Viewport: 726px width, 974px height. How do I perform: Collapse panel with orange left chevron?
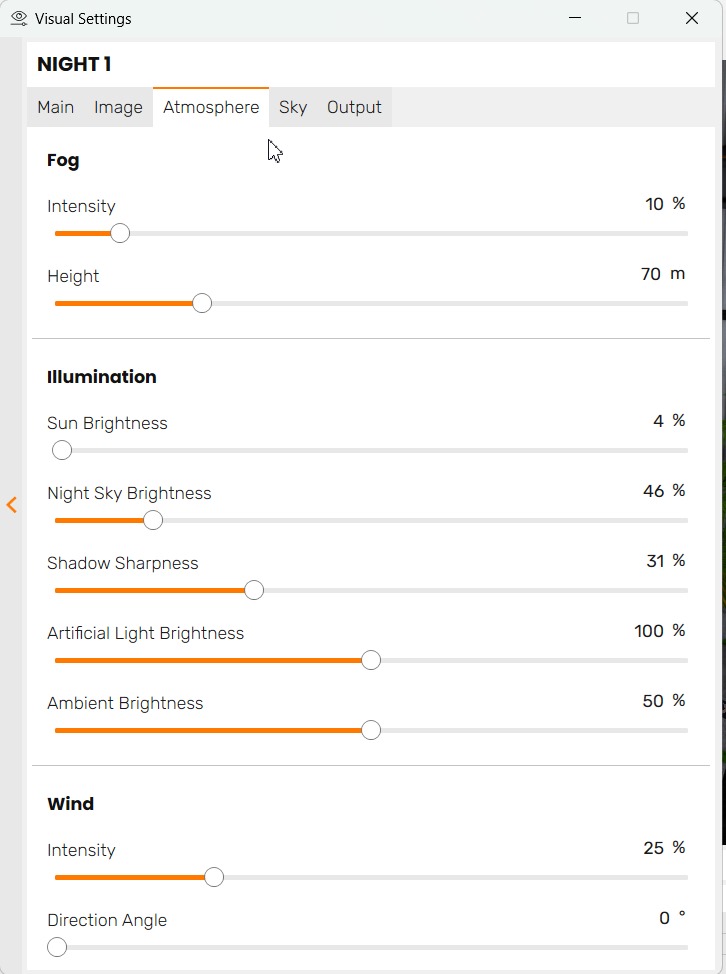12,505
